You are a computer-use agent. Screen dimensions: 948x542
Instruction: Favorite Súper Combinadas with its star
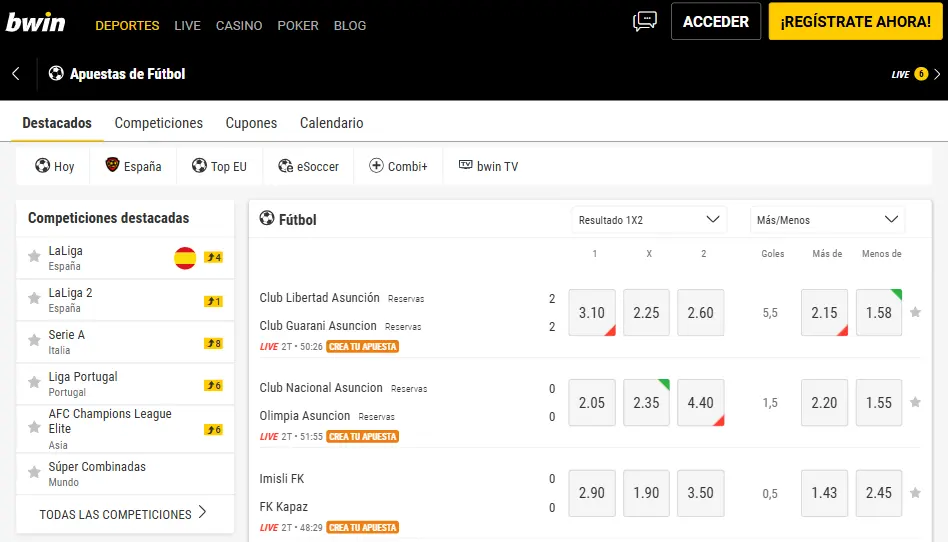click(x=34, y=473)
